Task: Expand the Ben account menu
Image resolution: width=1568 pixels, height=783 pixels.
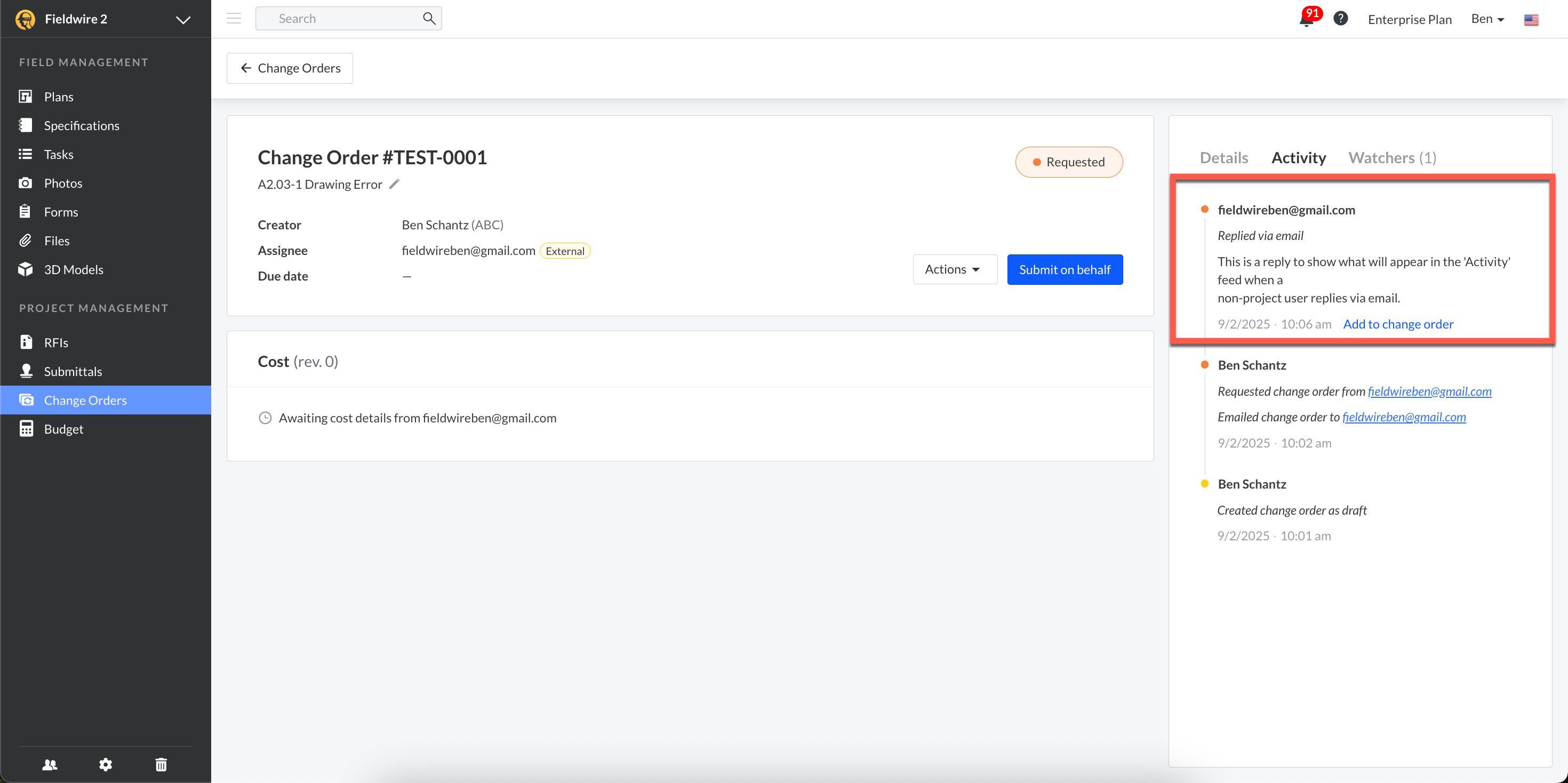Action: (x=1487, y=19)
